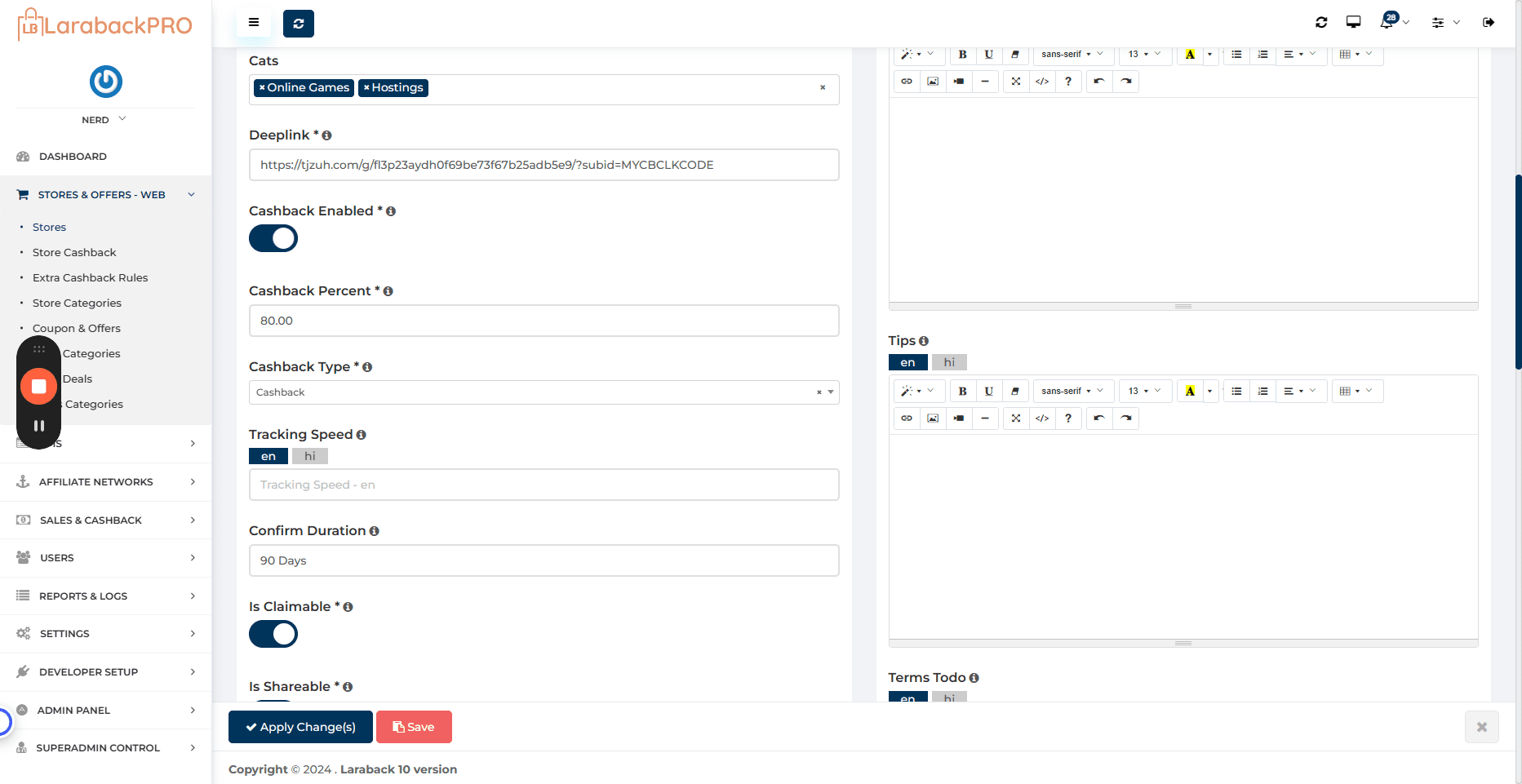Open the NERD user dropdown
Image resolution: width=1522 pixels, height=784 pixels.
click(104, 120)
